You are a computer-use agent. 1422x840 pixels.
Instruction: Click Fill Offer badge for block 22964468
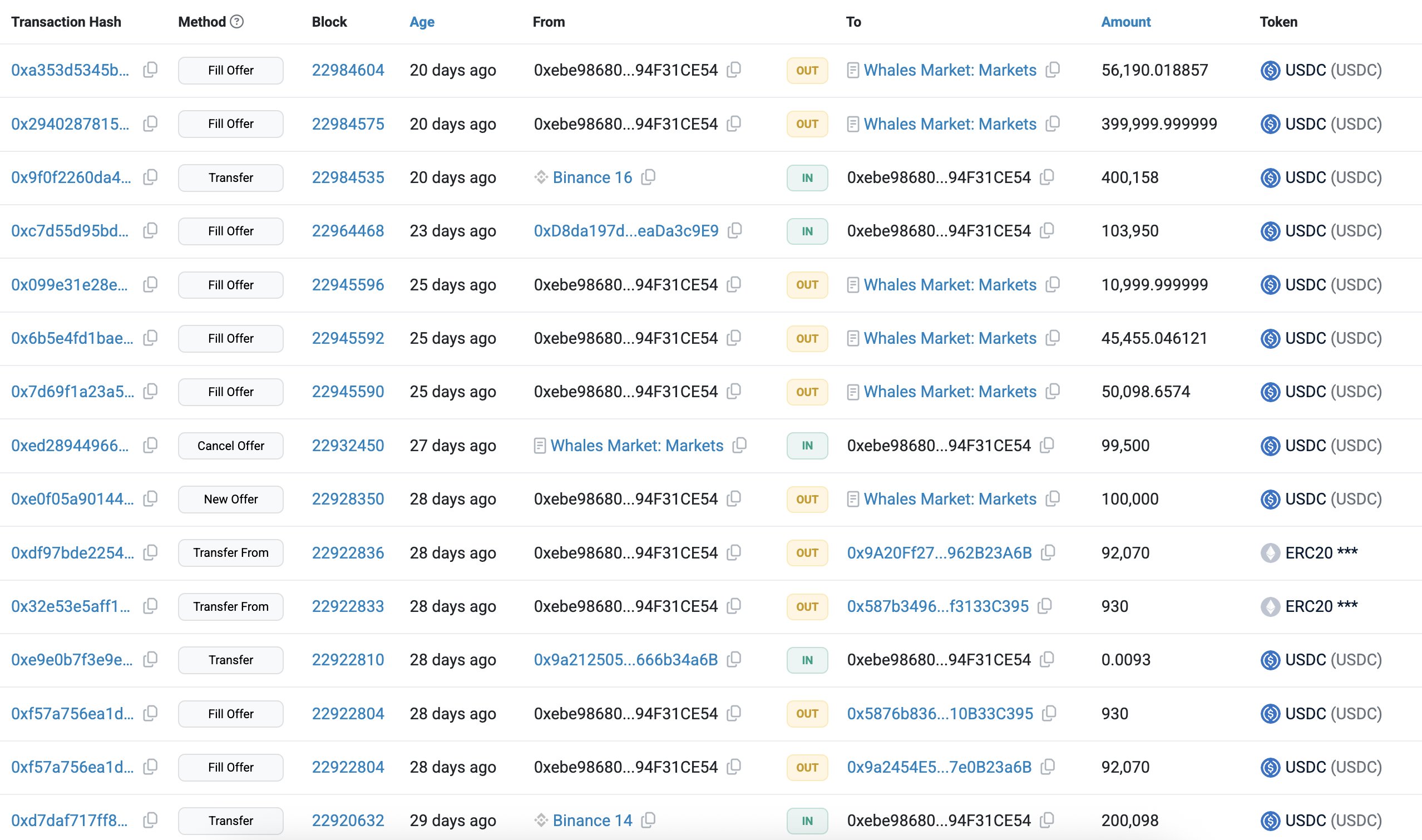click(230, 231)
